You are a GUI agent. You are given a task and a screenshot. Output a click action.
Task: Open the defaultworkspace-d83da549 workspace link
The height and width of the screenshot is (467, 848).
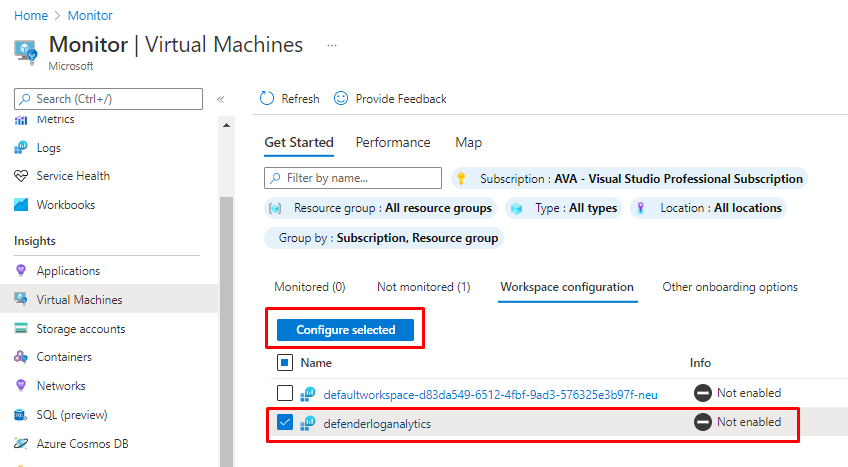click(x=490, y=394)
